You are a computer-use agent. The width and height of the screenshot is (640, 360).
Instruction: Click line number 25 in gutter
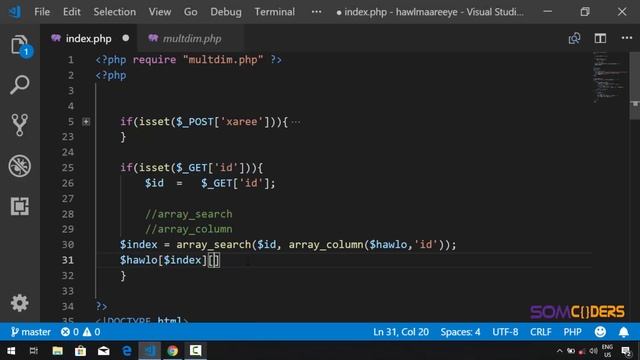[68, 167]
